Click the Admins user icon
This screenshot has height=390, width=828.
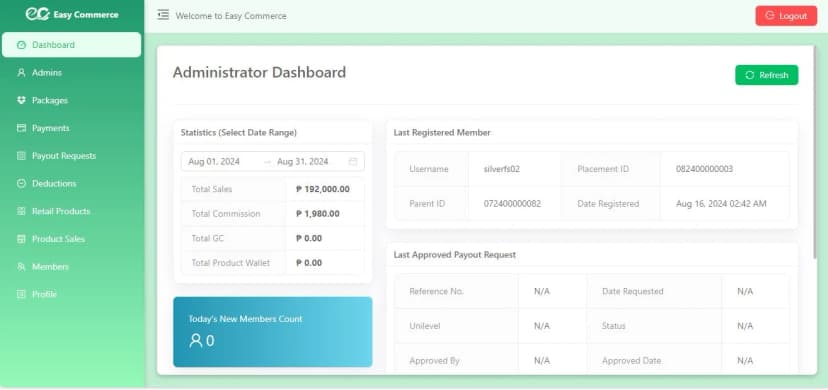(21, 73)
